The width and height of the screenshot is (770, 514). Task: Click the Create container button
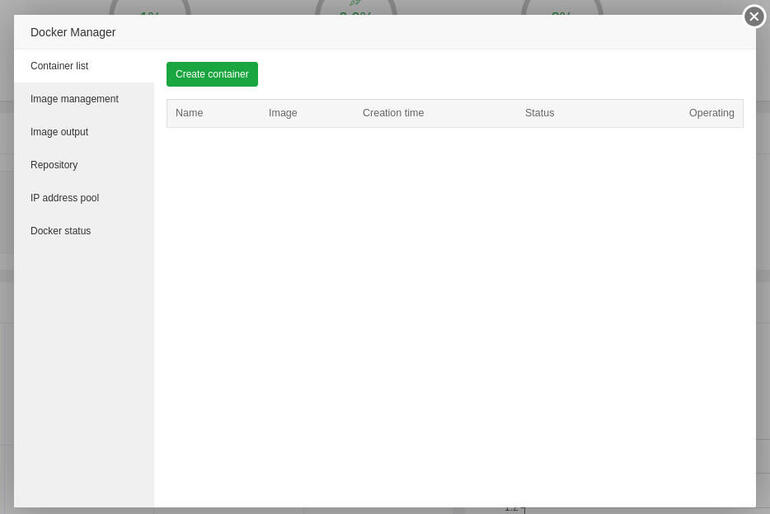click(212, 74)
